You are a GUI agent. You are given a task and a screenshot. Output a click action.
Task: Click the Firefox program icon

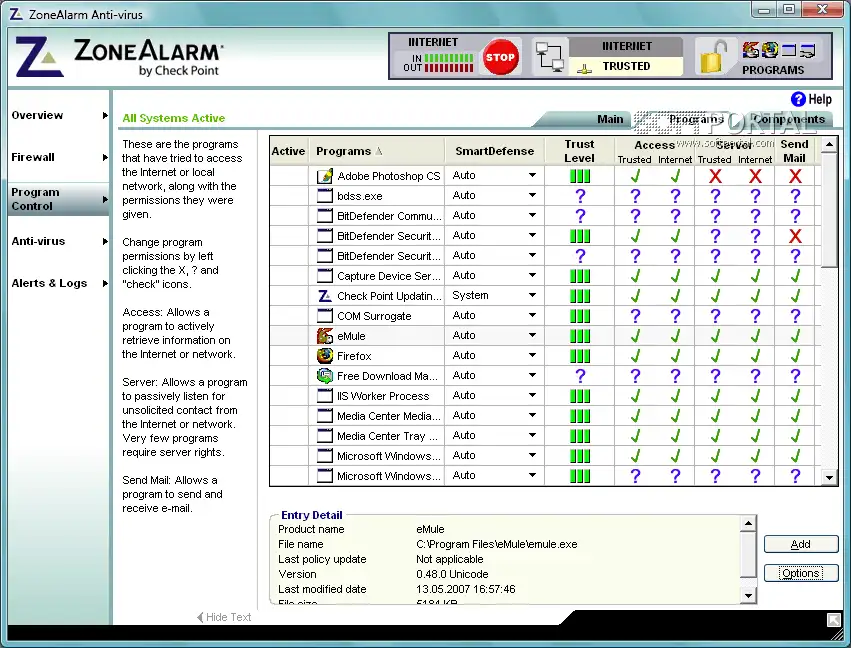point(325,356)
